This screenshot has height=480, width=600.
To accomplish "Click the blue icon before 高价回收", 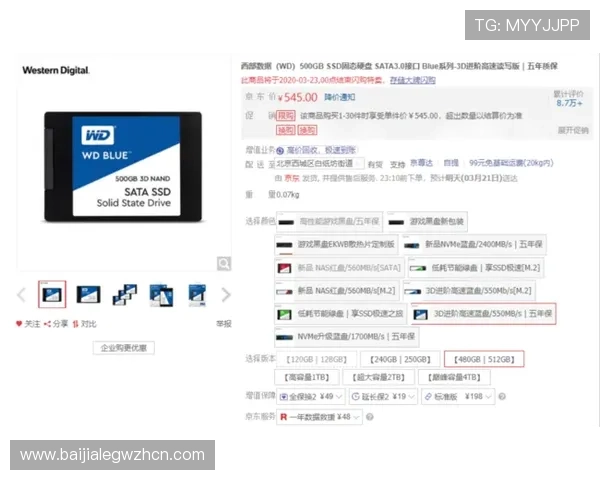I will 280,150.
